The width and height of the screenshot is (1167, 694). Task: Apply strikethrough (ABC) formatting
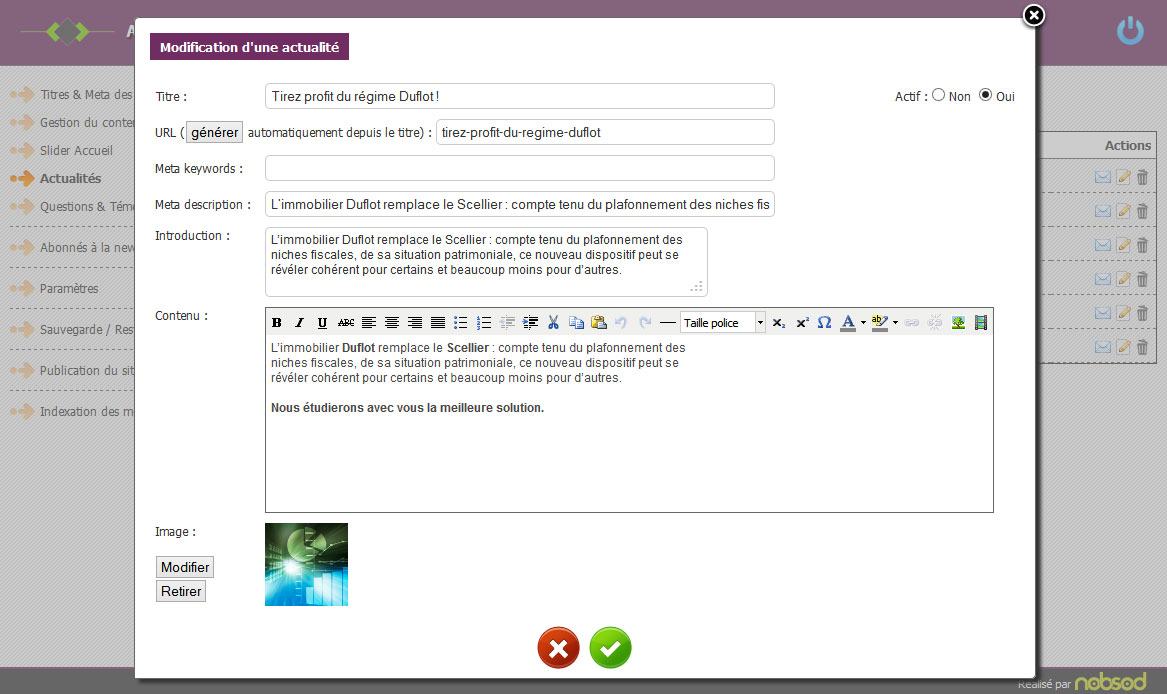346,322
